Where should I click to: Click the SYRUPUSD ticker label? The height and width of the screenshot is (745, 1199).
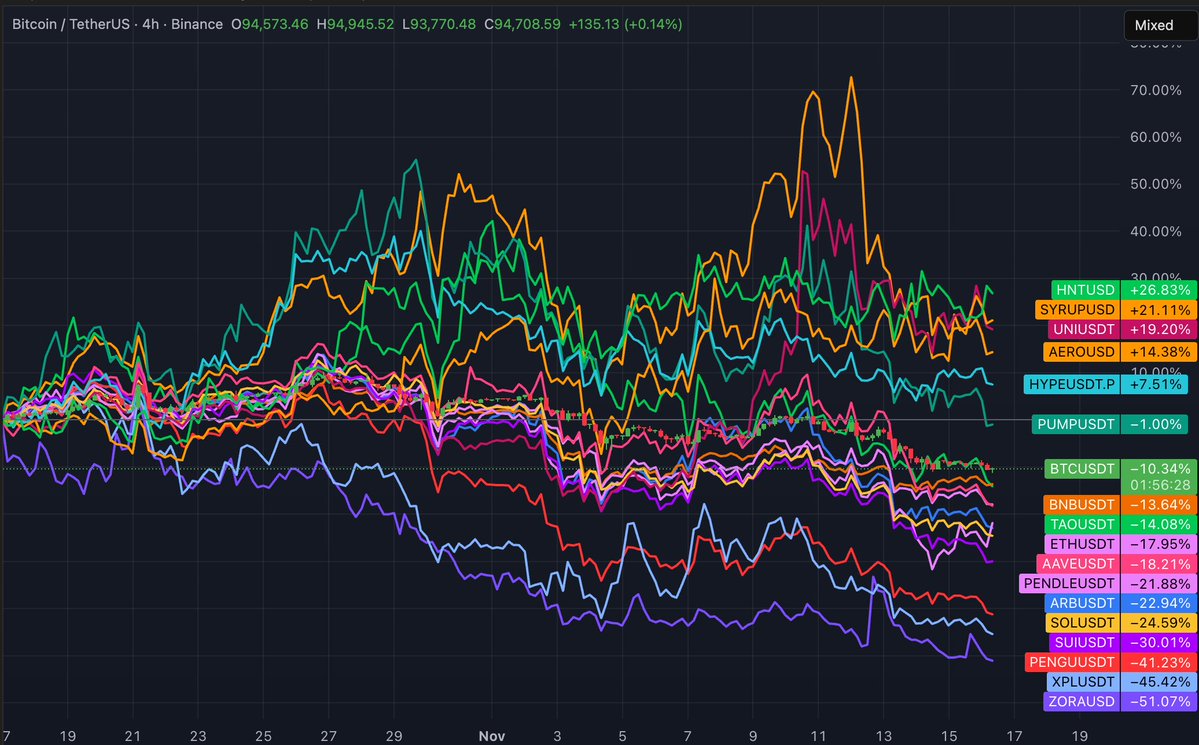point(1076,309)
